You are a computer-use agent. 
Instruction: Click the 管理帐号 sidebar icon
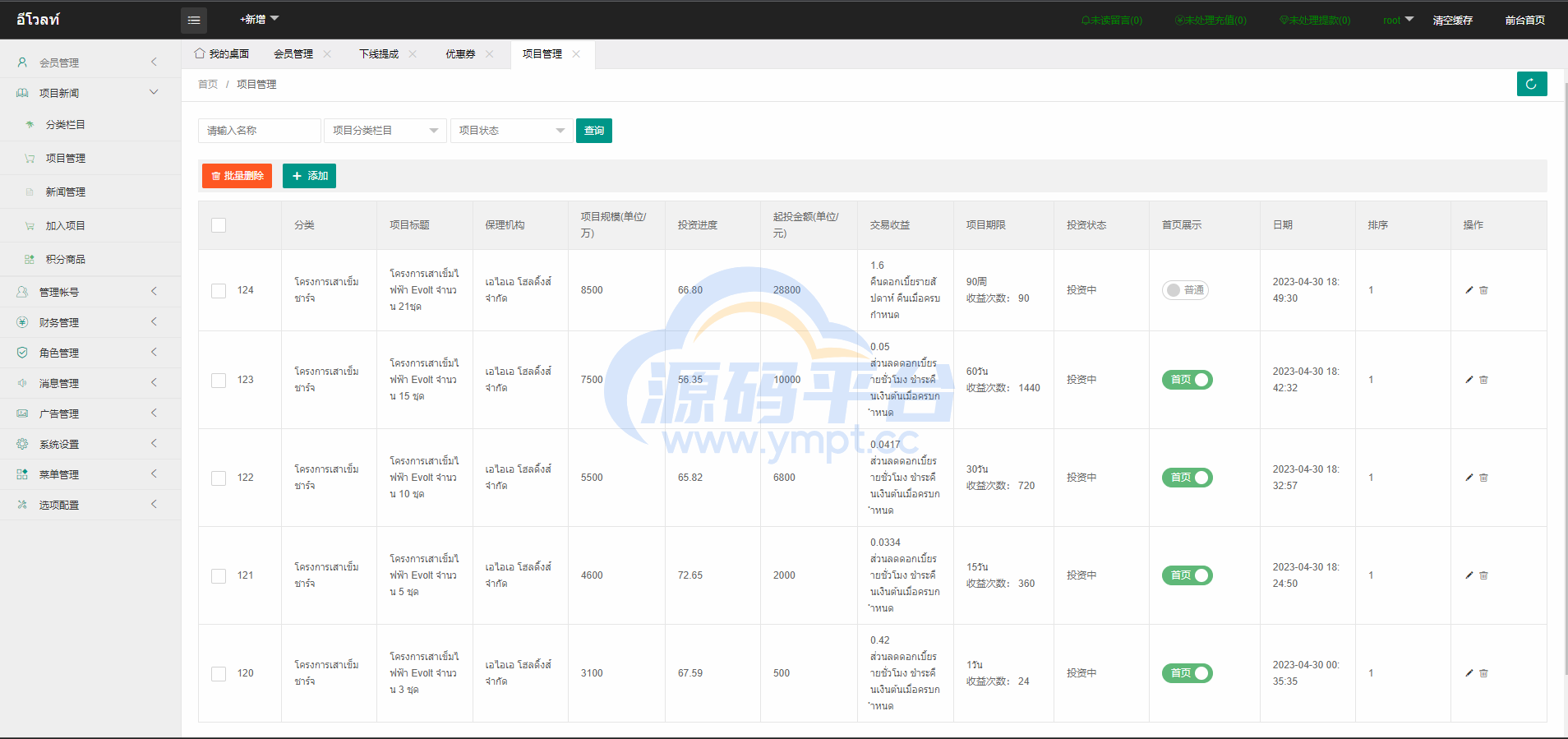point(22,292)
